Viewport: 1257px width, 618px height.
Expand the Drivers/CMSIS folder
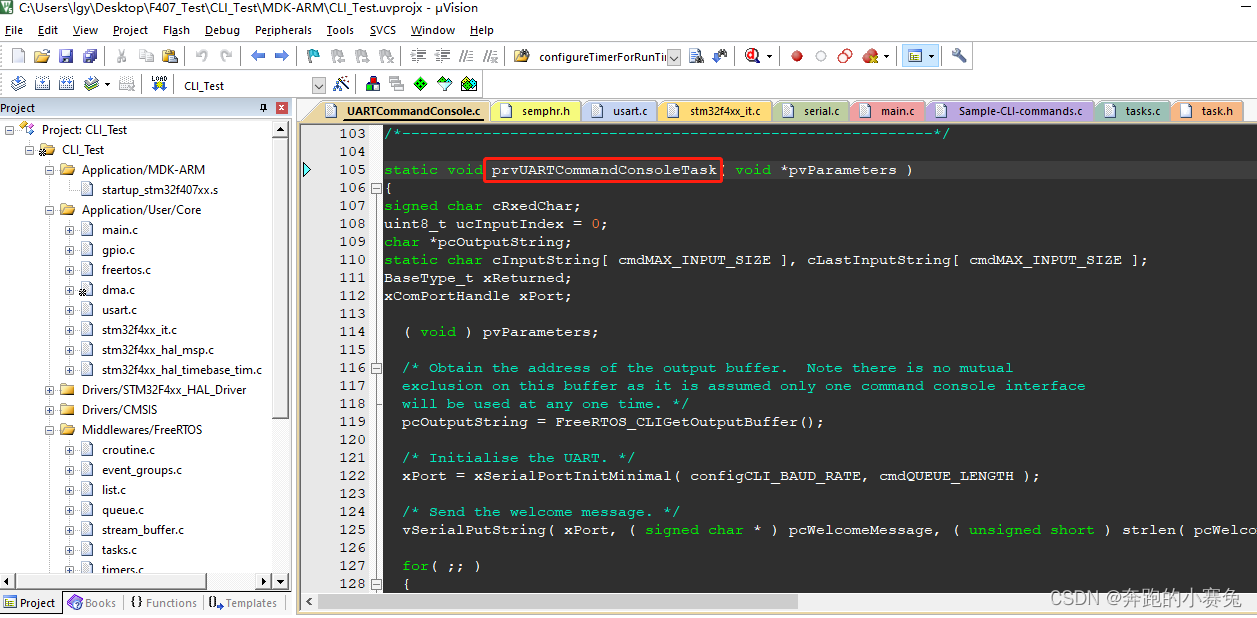[x=50, y=410]
